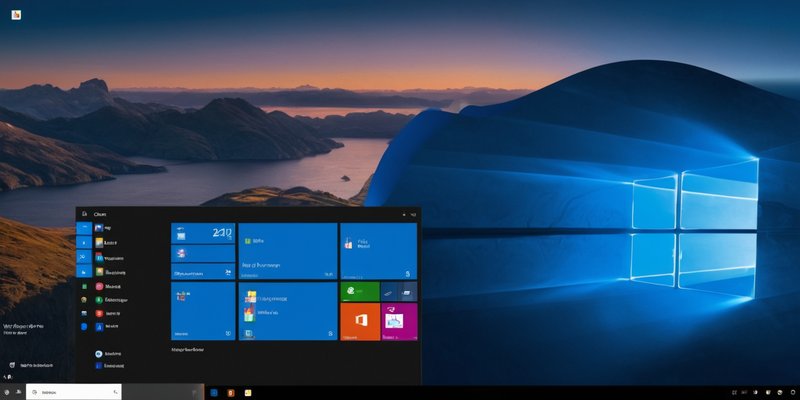
Task: Click the blue rail button with the X symbol
Action: (x=84, y=257)
